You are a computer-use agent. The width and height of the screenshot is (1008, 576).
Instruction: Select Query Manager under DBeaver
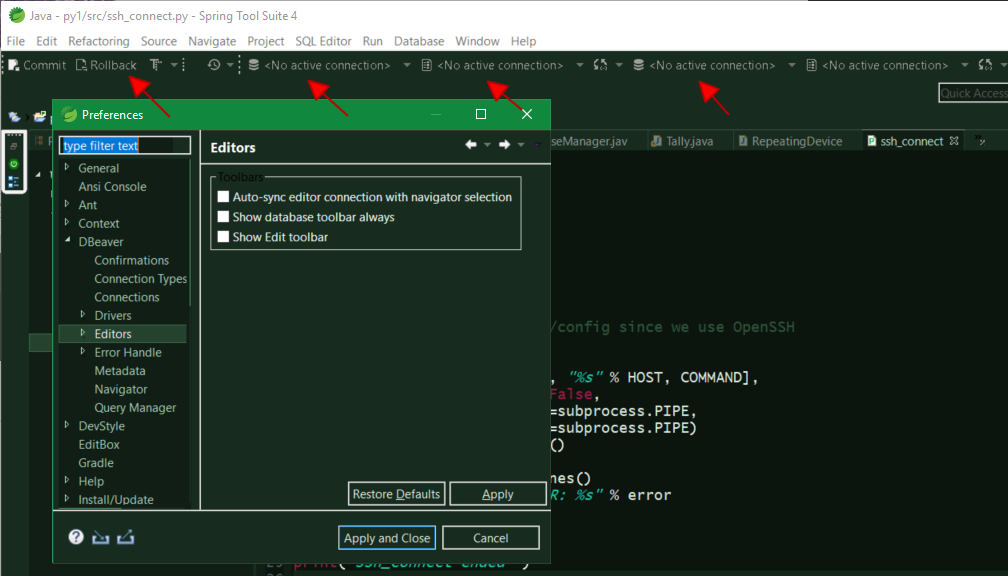135,408
